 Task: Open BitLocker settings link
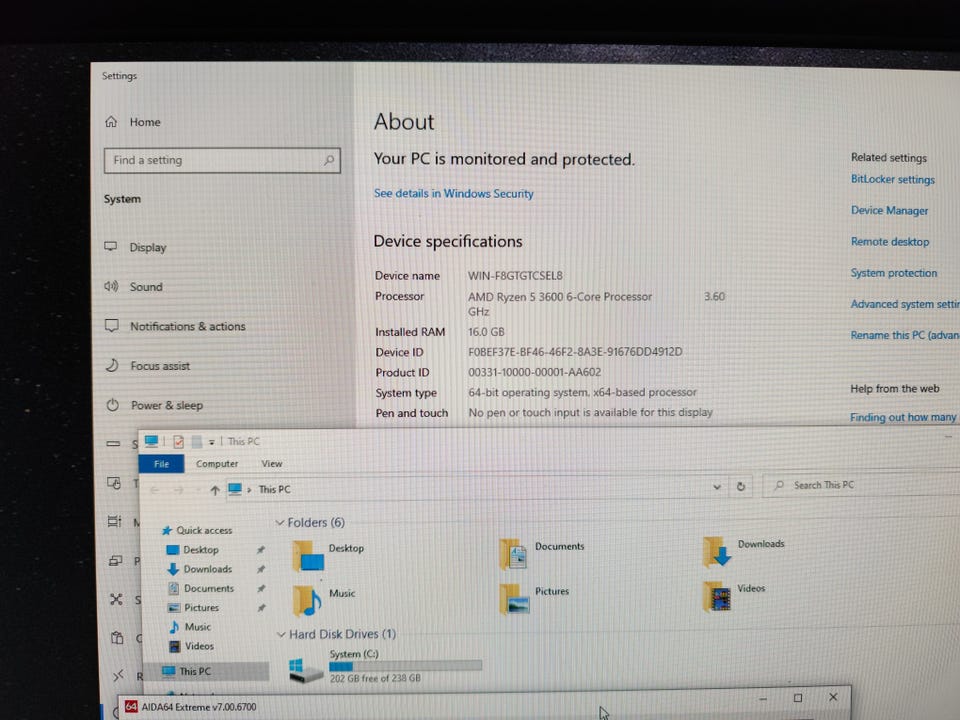click(893, 179)
